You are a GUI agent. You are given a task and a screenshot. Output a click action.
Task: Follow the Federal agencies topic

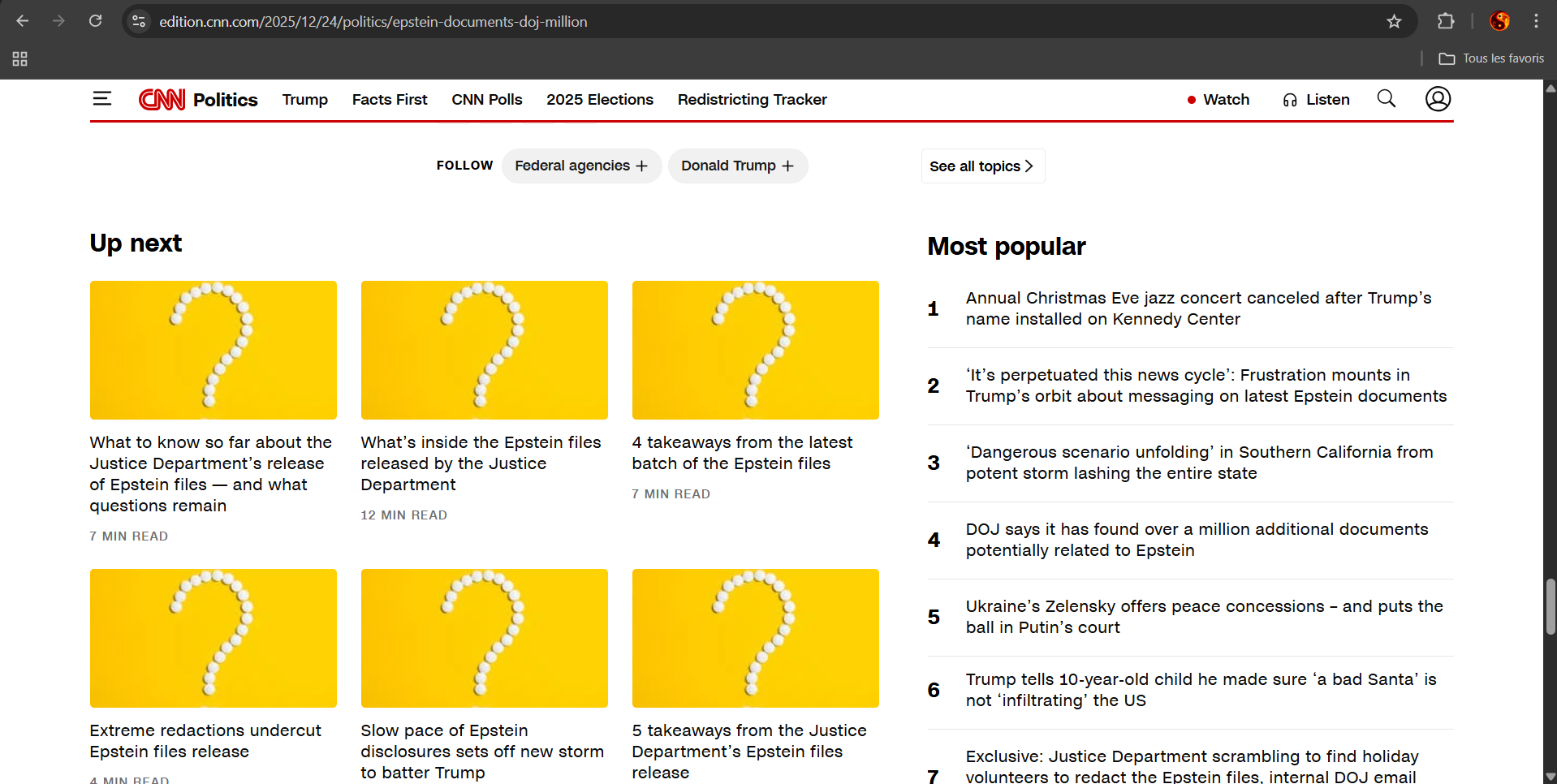tap(581, 166)
